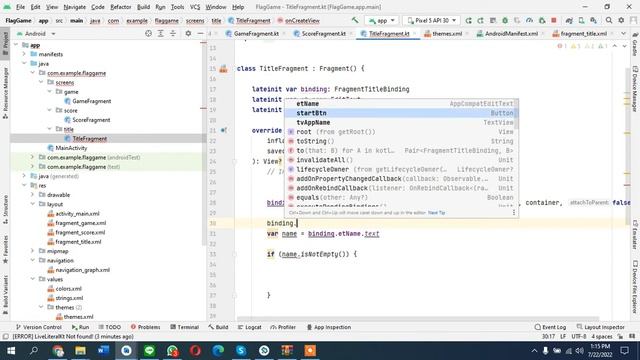Collapse the navigation folder
The image size is (640, 360).
click(x=32, y=260)
